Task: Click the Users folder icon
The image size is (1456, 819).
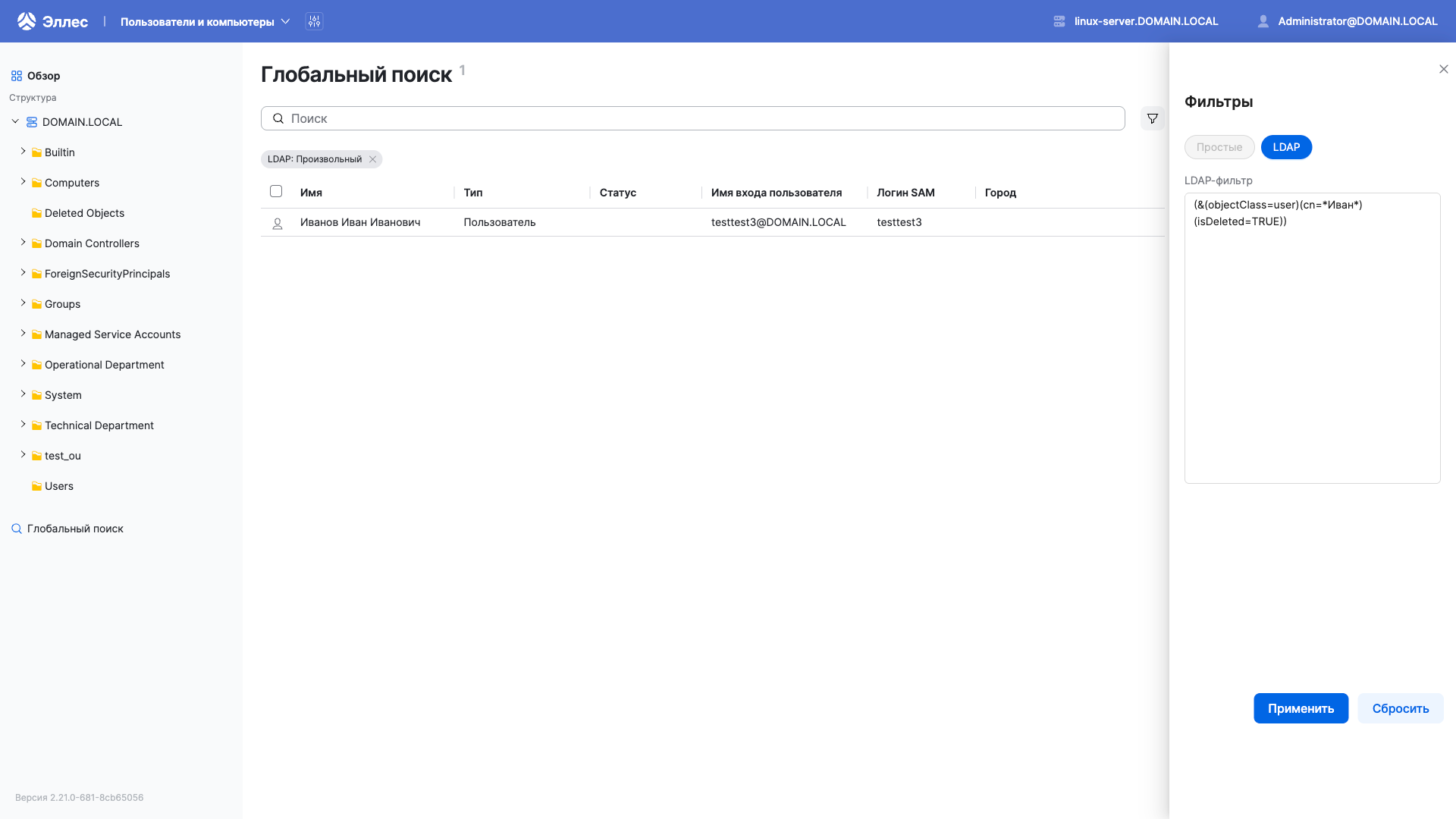Action: [36, 486]
